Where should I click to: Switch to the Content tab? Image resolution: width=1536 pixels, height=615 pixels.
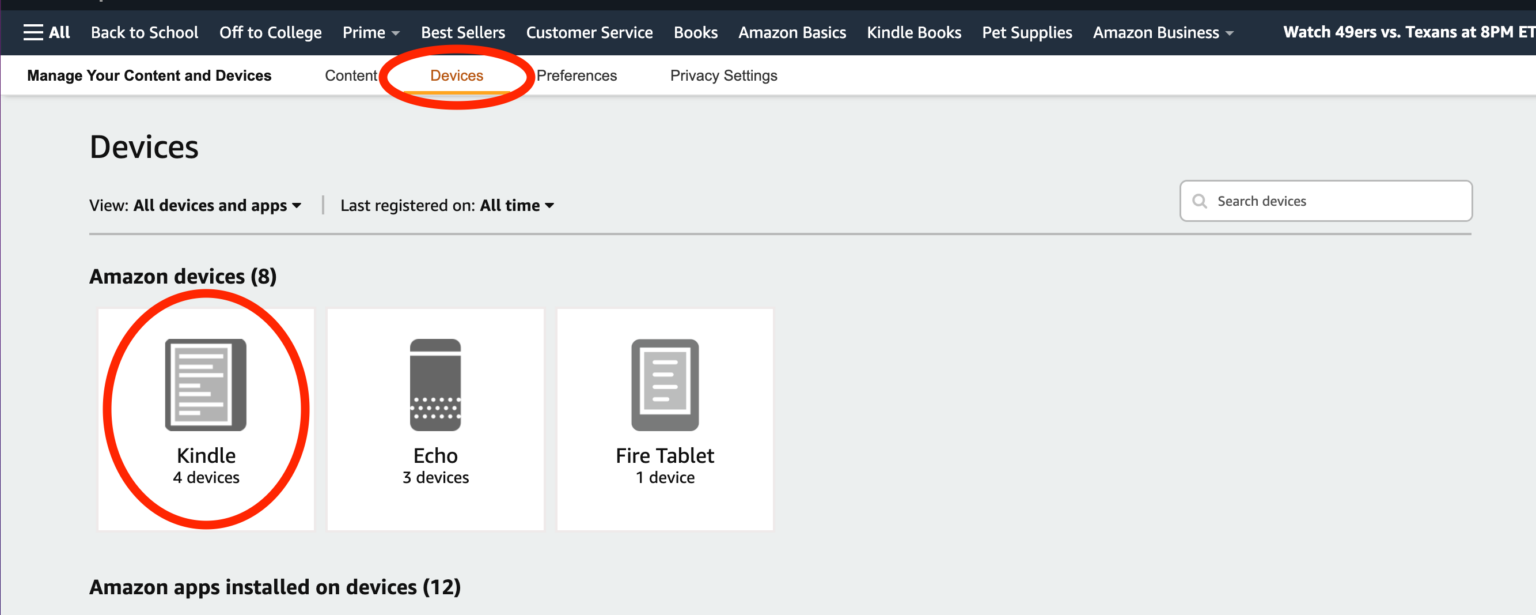351,75
